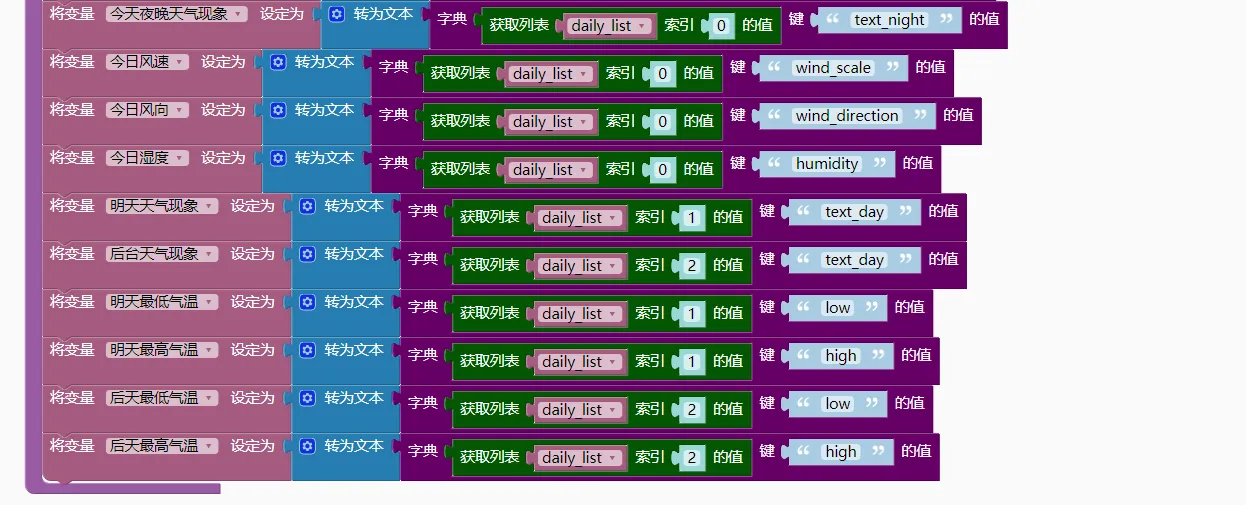Image resolution: width=1246 pixels, height=505 pixels.
Task: Open the gear settings on the 今日风速 block
Action: pos(278,62)
